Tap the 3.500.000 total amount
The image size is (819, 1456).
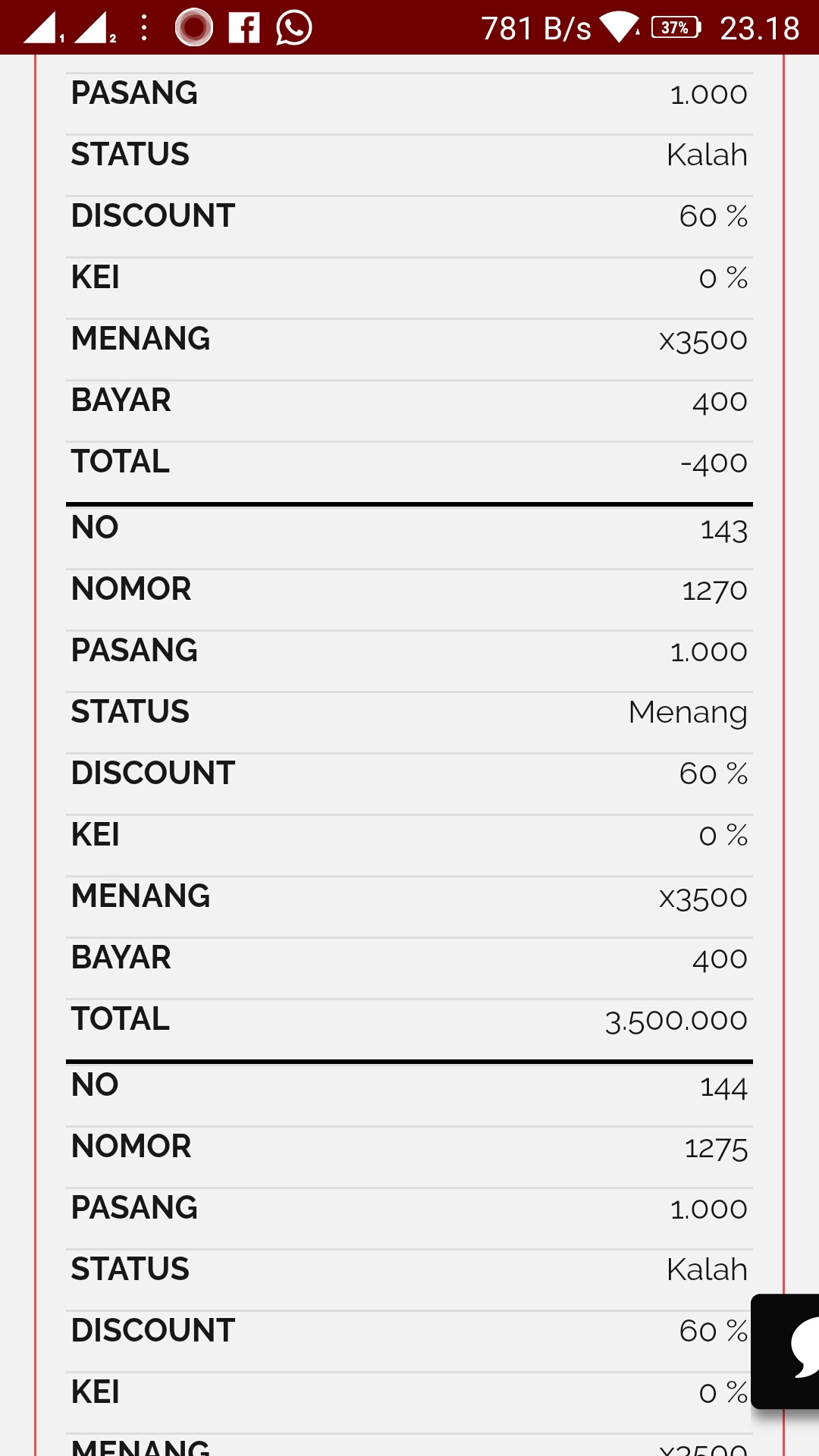point(676,1020)
